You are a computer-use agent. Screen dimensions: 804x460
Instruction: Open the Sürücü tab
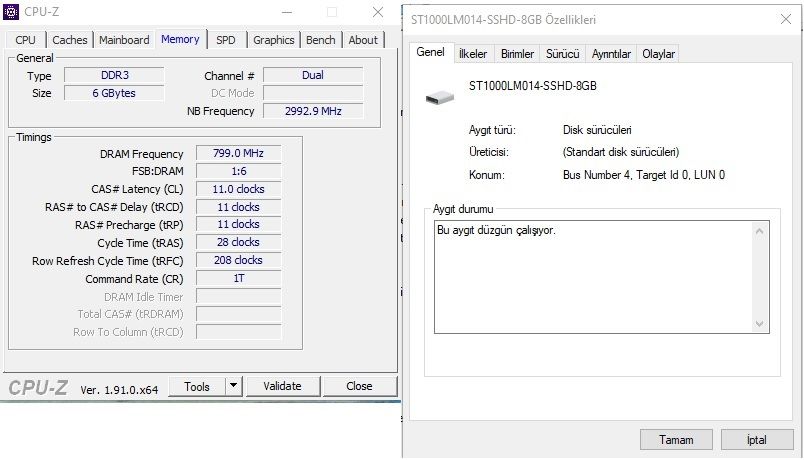point(562,54)
